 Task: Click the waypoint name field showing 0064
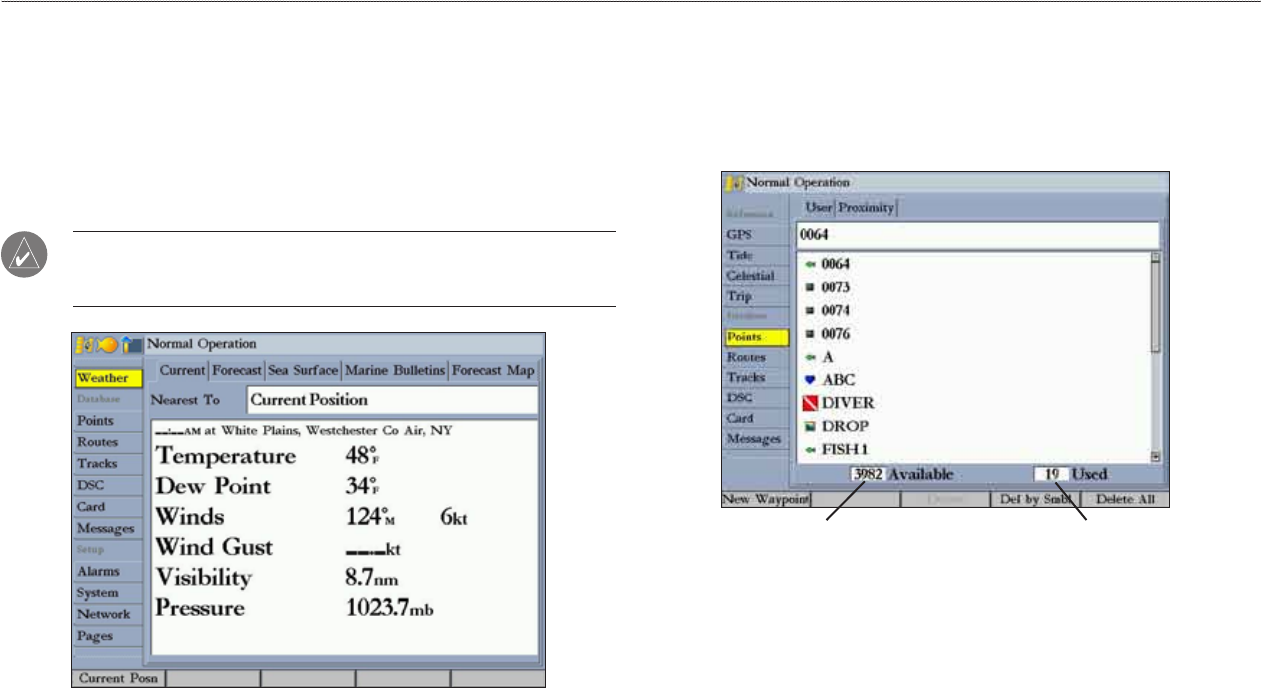pyautogui.click(x=977, y=236)
